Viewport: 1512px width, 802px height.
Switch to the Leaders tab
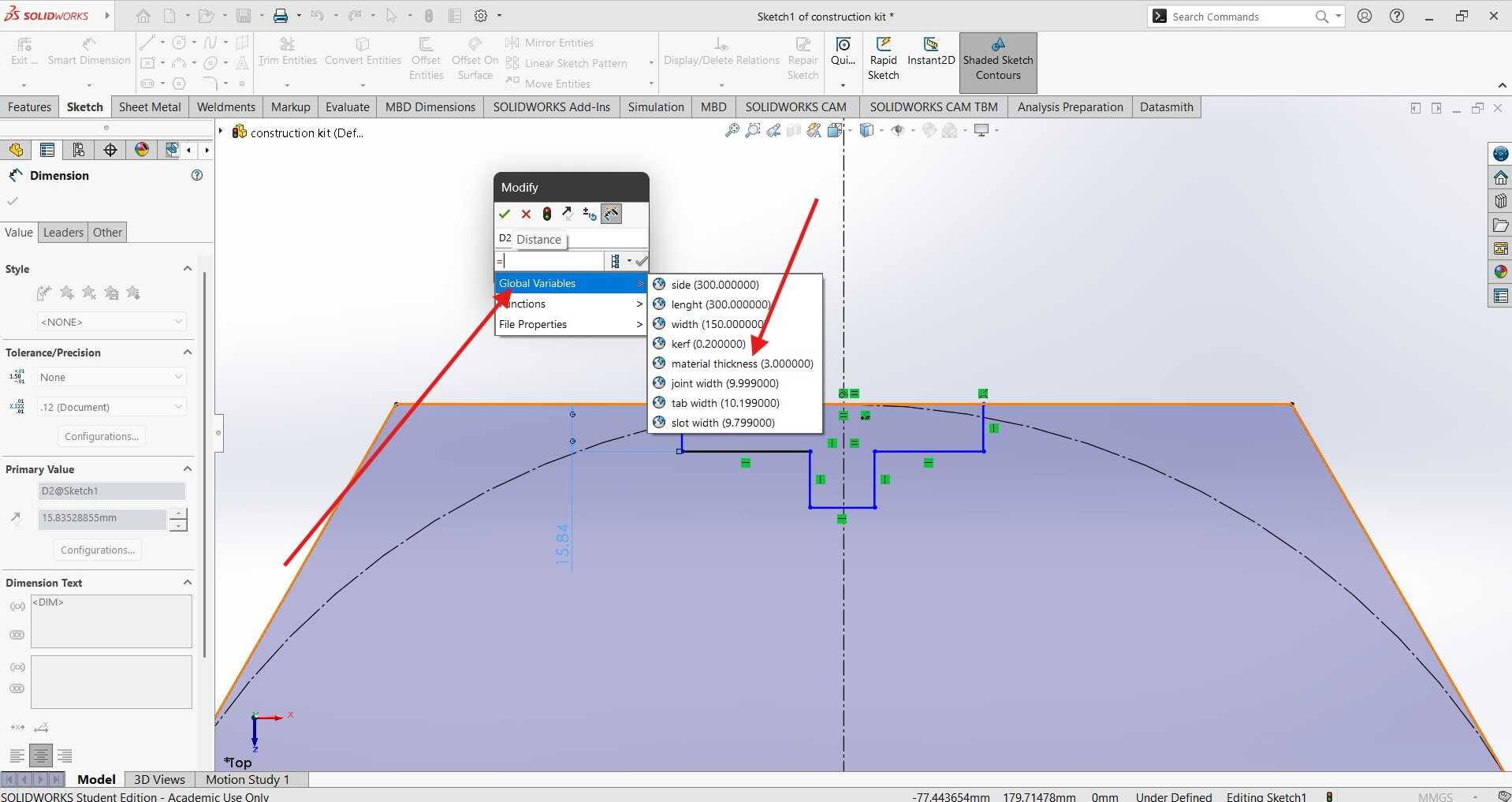[x=63, y=233]
